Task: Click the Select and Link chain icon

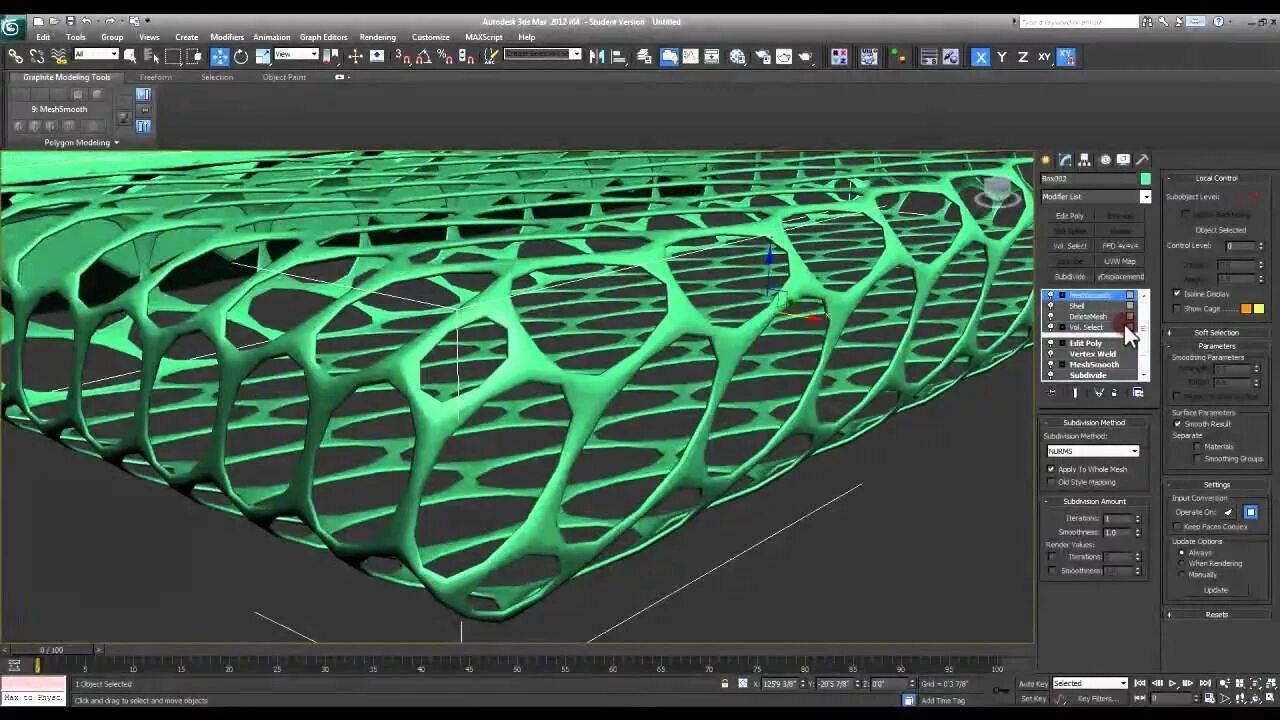Action: [x=15, y=57]
